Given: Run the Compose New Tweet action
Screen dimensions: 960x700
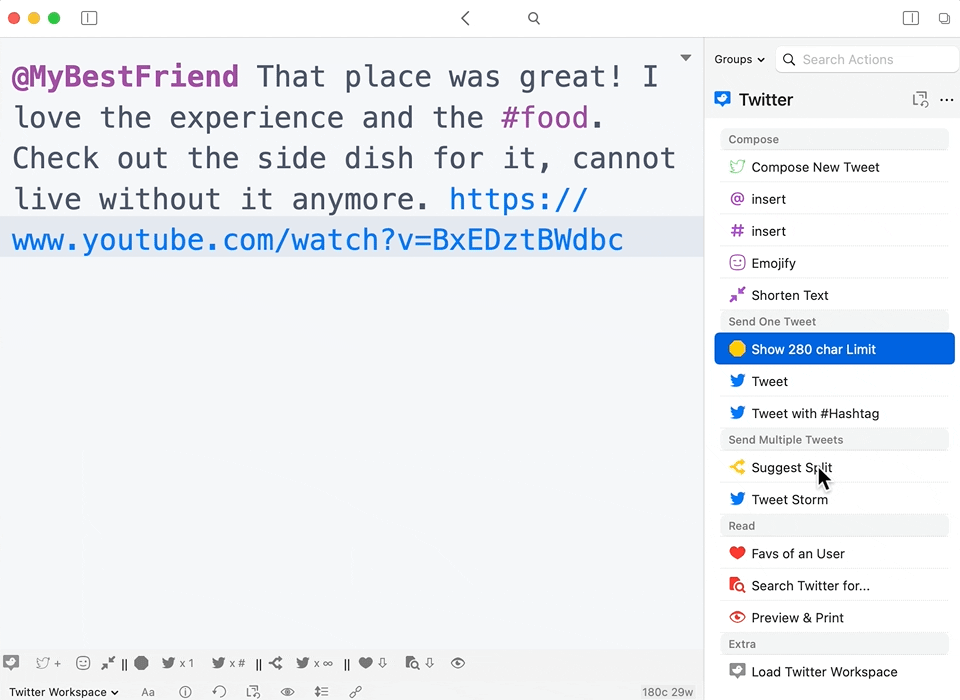Looking at the screenshot, I should coord(834,167).
